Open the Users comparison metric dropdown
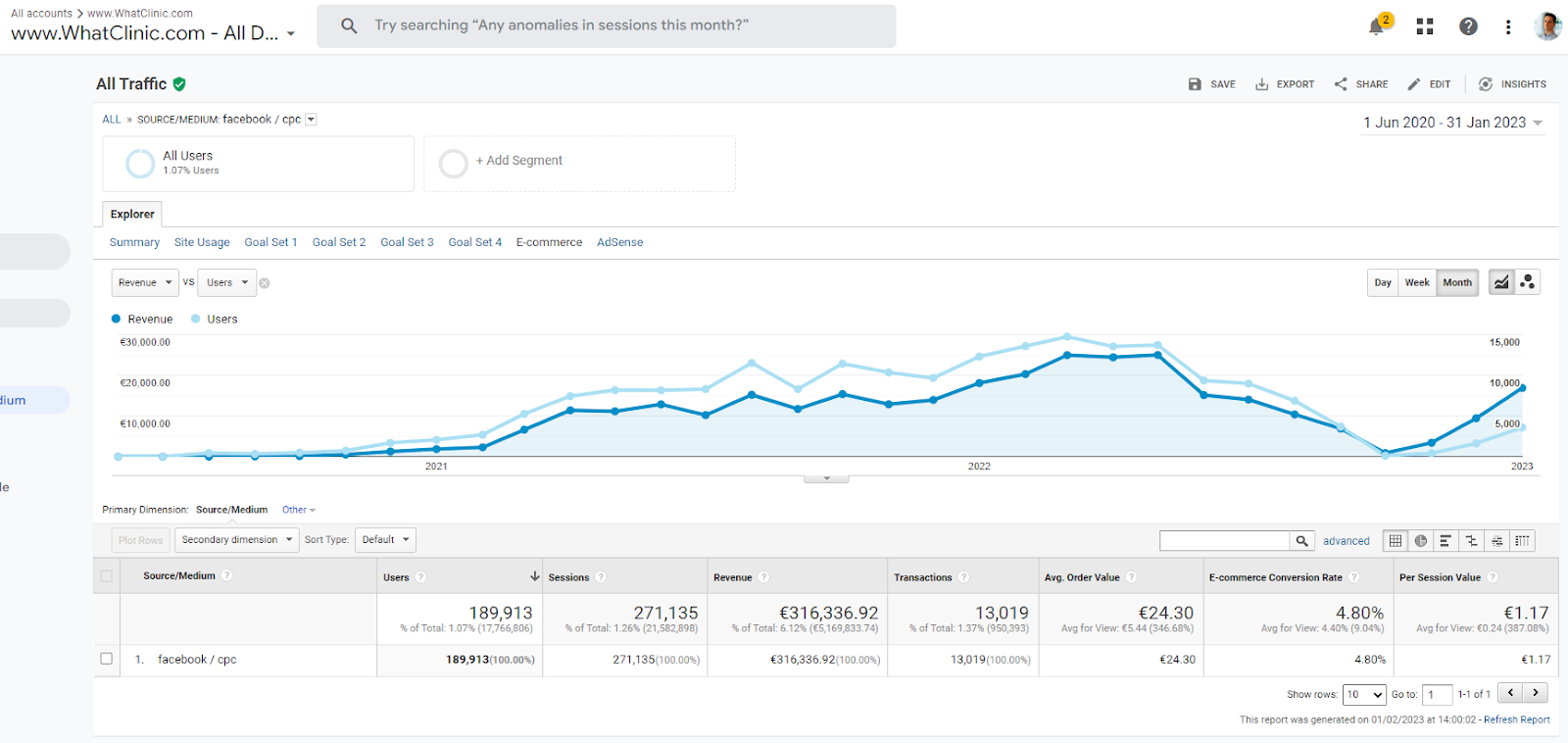 pyautogui.click(x=227, y=282)
